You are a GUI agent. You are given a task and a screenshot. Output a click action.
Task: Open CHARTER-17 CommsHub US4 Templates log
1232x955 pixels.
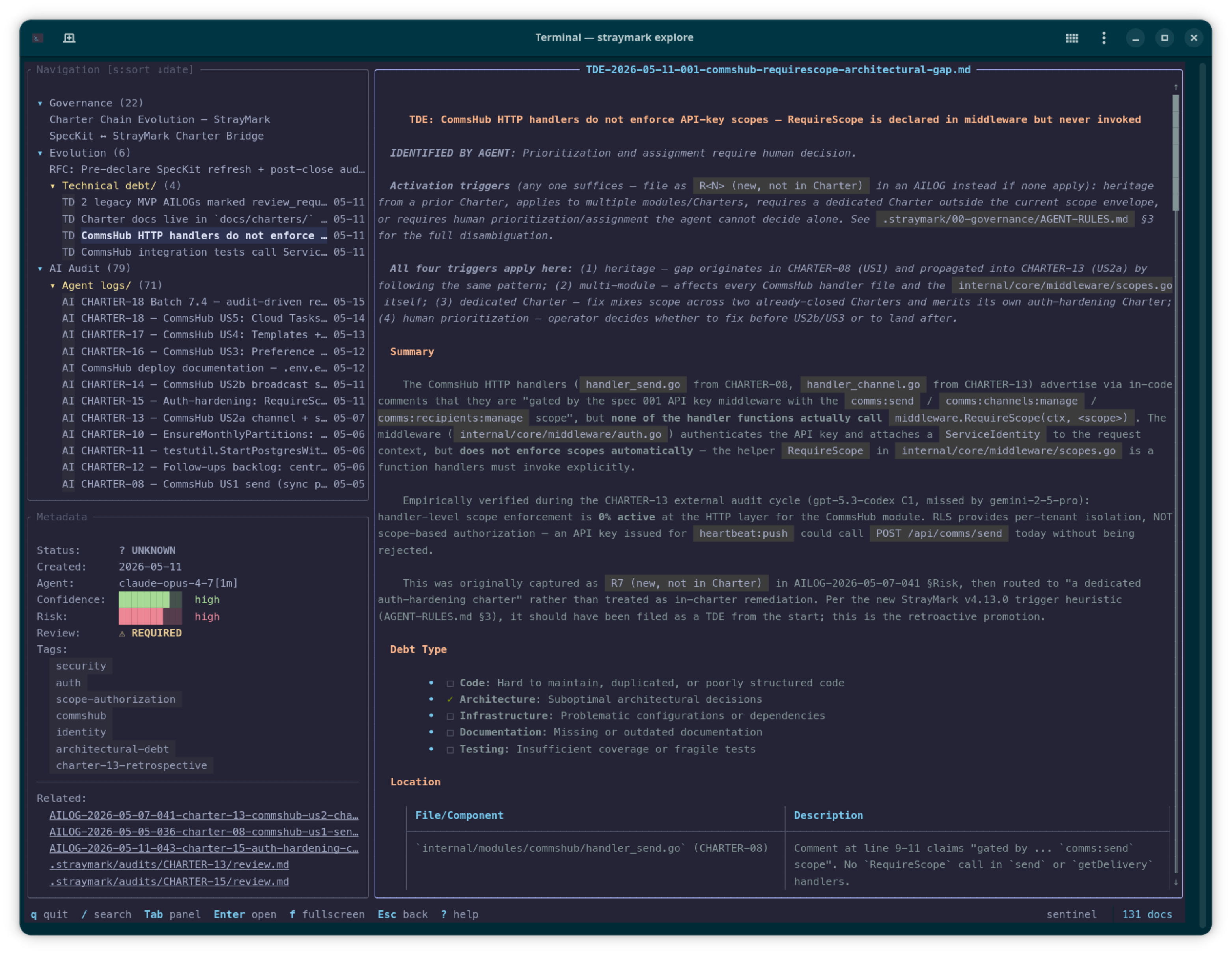tap(213, 335)
